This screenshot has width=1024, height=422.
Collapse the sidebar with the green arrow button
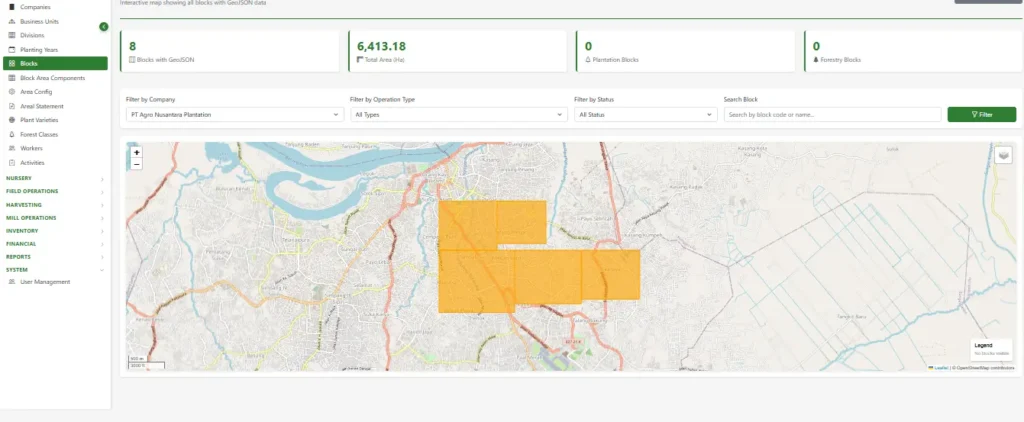pos(103,27)
